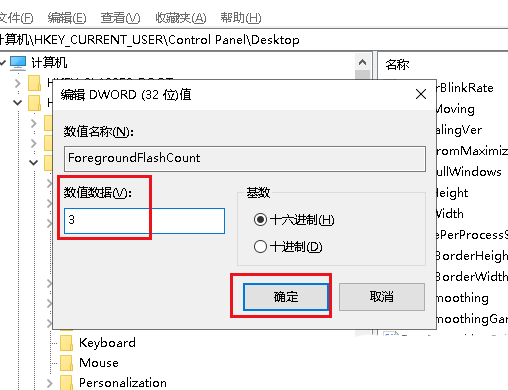The height and width of the screenshot is (390, 508).
Task: Select the 计算机 computer icon
Action: click(18, 63)
